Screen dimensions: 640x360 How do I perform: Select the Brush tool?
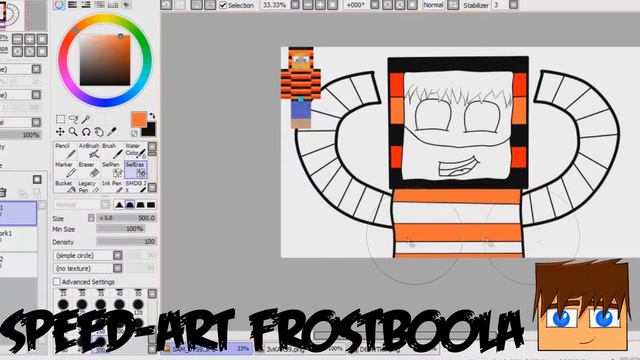click(x=112, y=151)
